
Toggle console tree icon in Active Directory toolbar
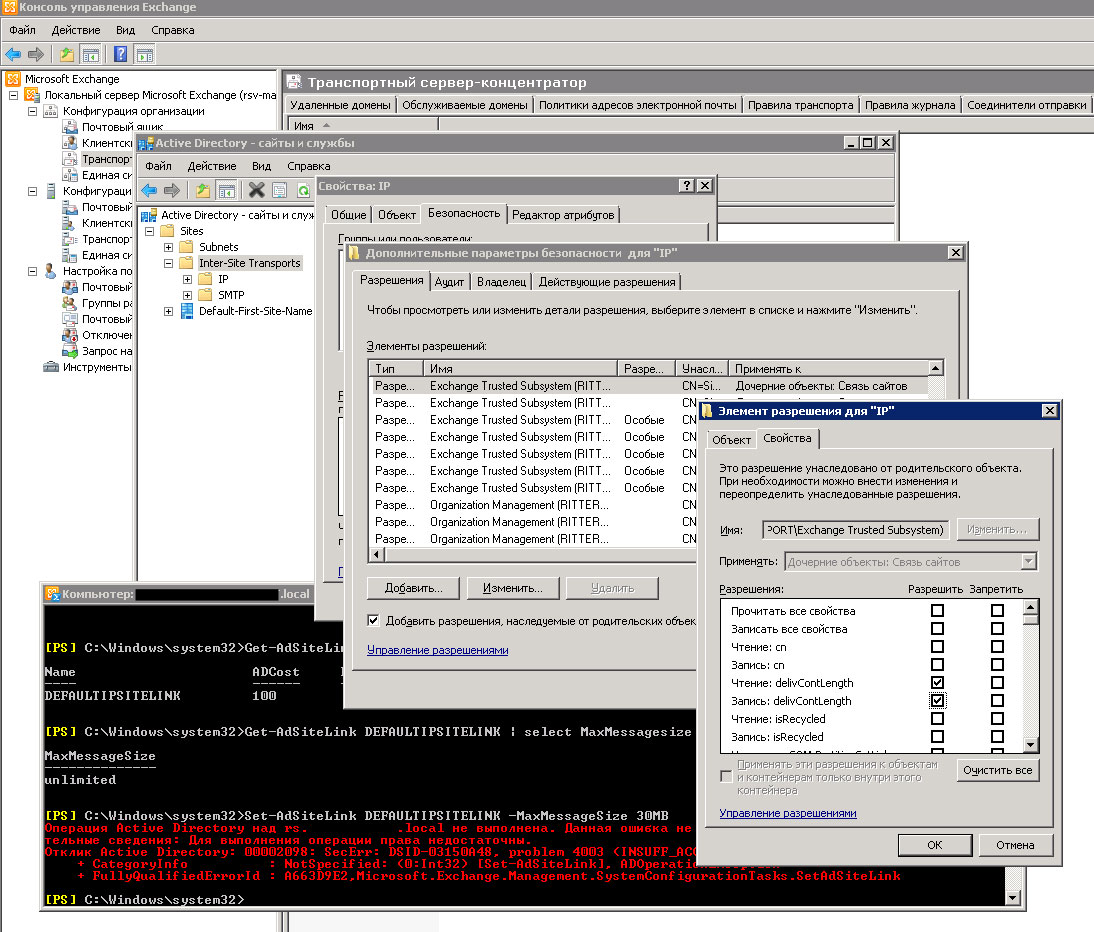[226, 190]
